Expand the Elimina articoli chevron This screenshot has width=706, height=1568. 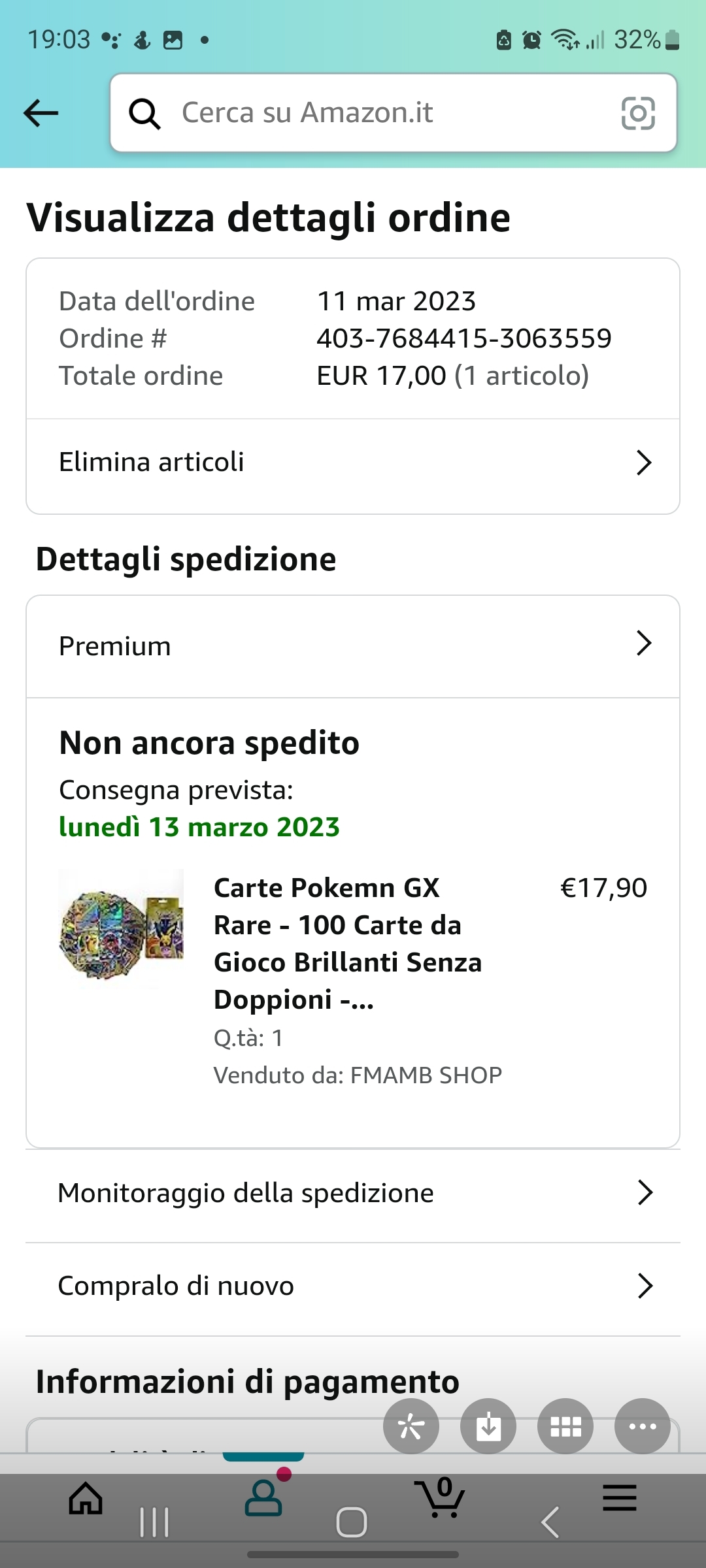pos(644,463)
